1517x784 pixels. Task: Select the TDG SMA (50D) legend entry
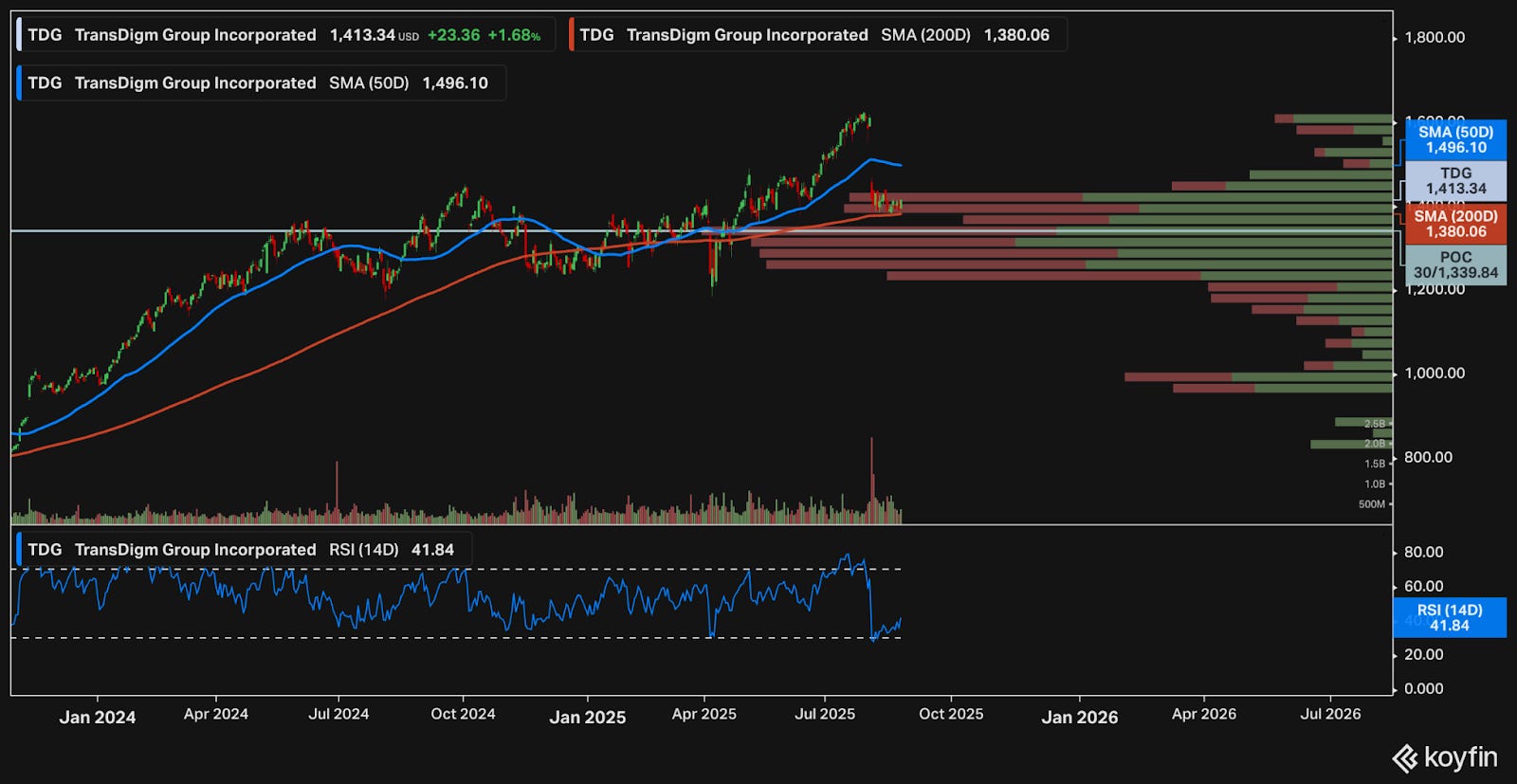pos(261,83)
